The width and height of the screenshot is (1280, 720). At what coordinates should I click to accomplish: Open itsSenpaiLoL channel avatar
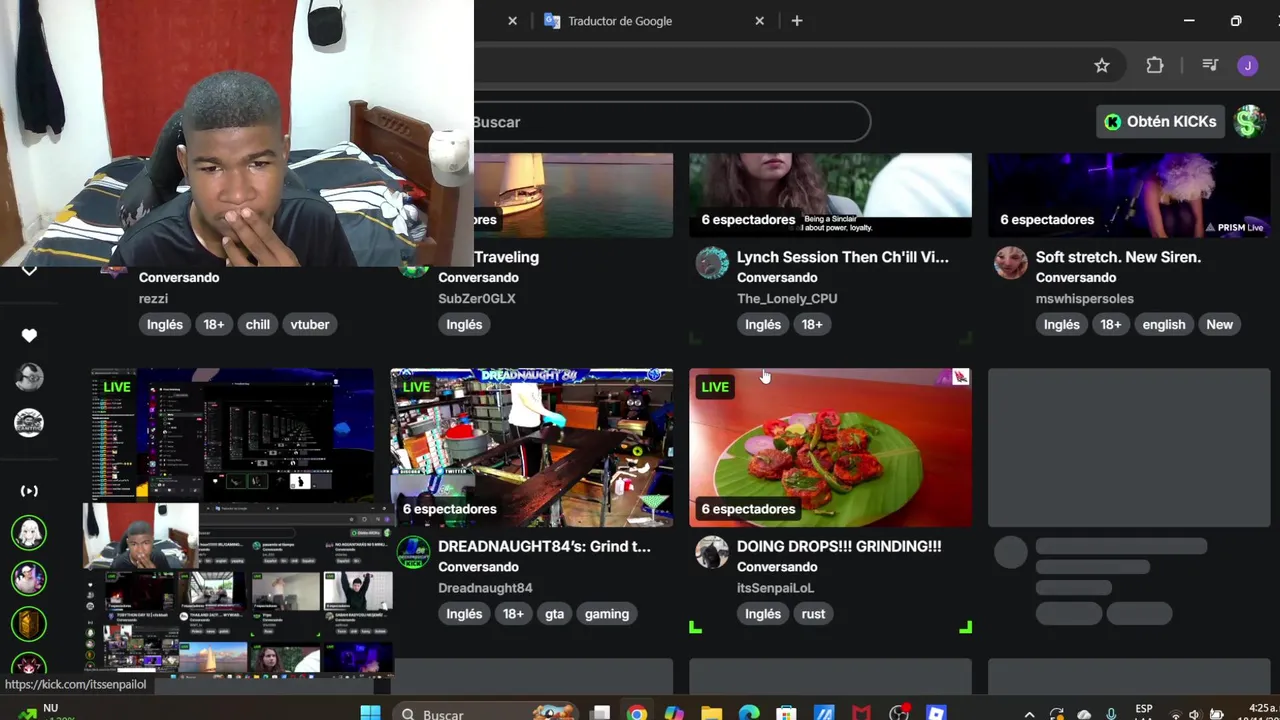pyautogui.click(x=712, y=552)
